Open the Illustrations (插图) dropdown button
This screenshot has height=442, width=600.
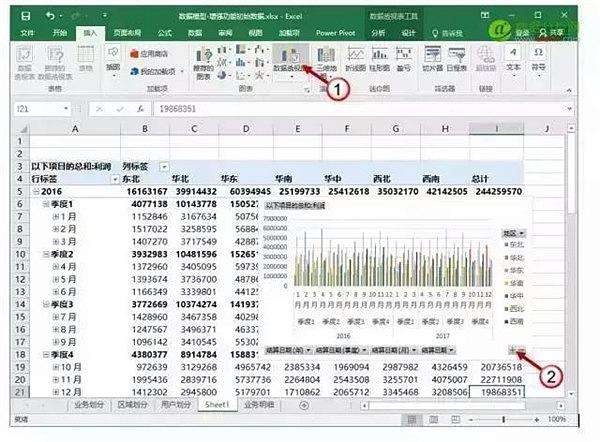point(113,60)
